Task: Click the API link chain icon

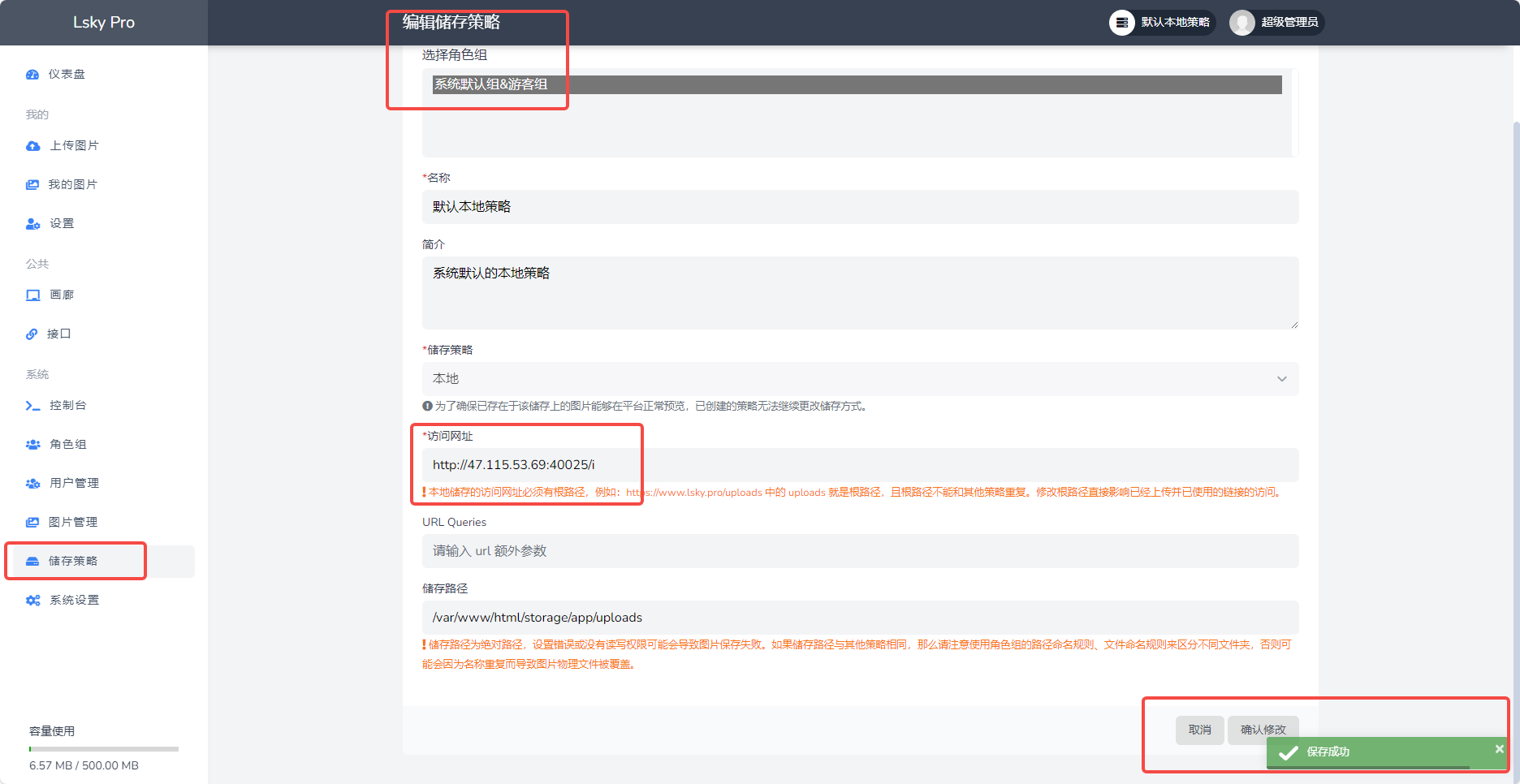Action: click(x=32, y=334)
